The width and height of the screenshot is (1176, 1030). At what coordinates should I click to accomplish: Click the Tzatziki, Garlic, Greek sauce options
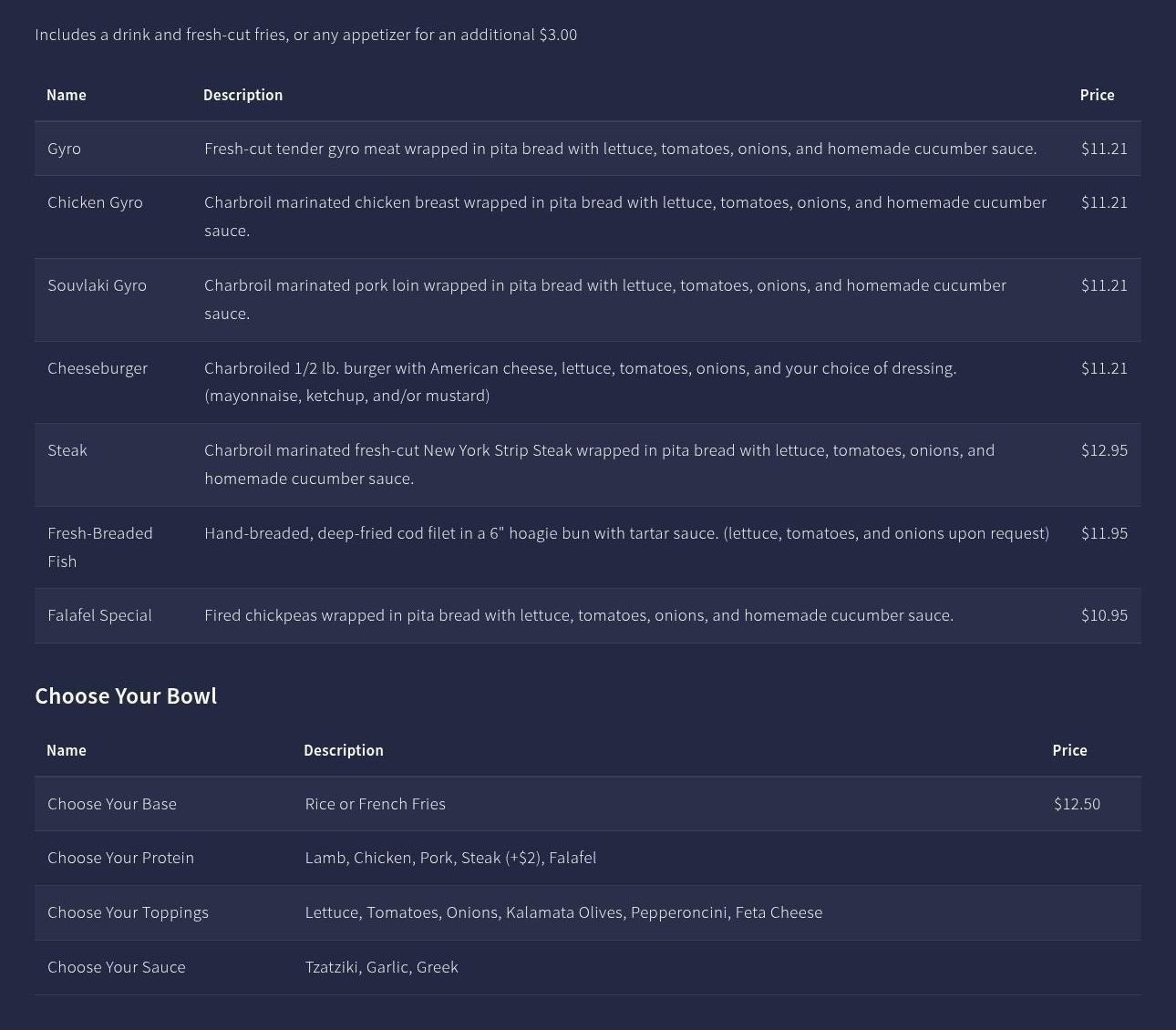(x=381, y=967)
